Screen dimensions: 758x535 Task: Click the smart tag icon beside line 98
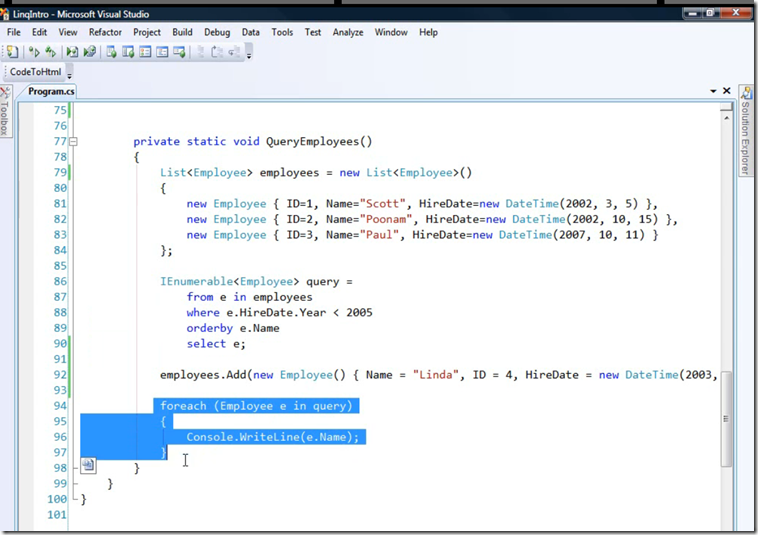click(x=88, y=465)
